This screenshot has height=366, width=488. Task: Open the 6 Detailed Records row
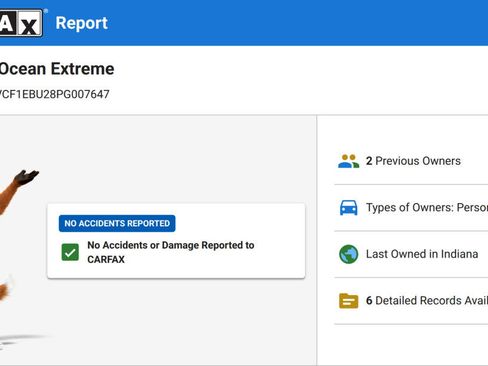point(411,301)
